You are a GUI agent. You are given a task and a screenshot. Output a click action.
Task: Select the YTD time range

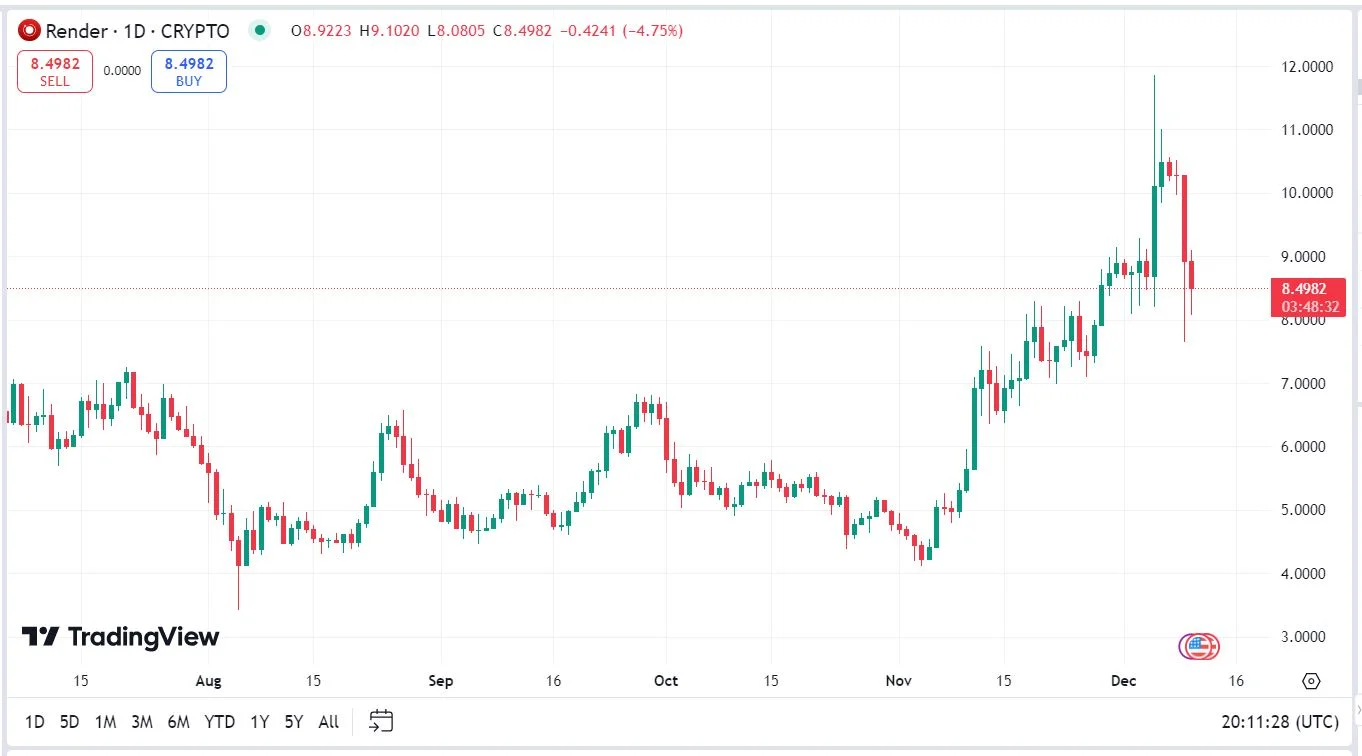coord(220,721)
